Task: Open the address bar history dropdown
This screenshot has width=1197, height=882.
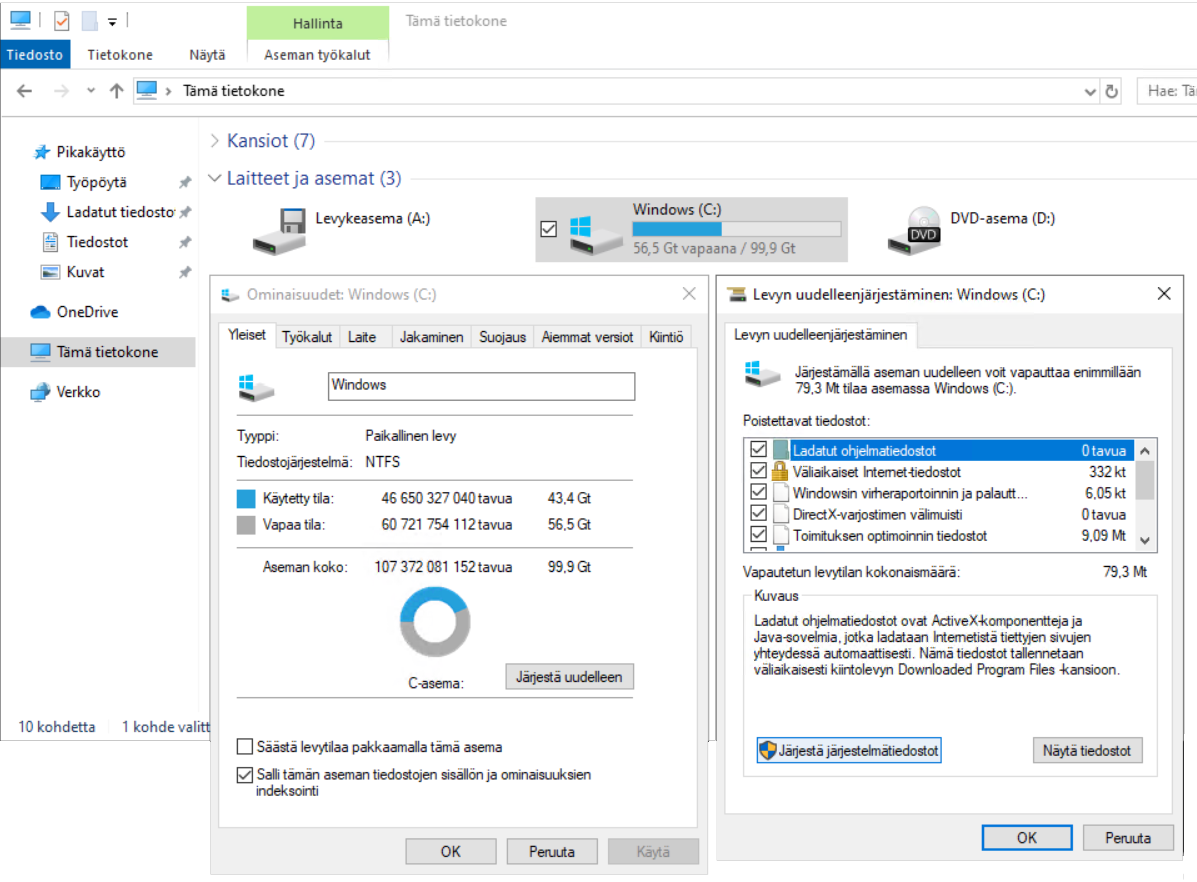Action: pos(1089,92)
